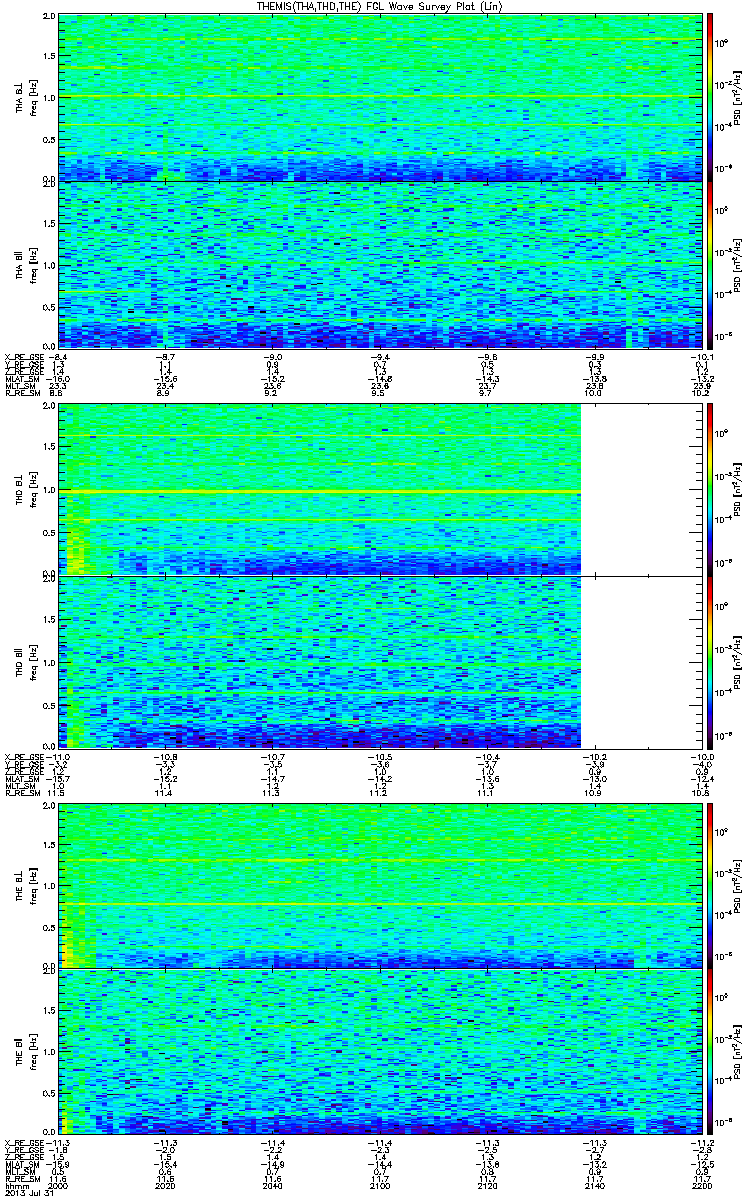
Task: Click the THA B-parallel PSD color bar
Action: pyautogui.click(x=711, y=265)
